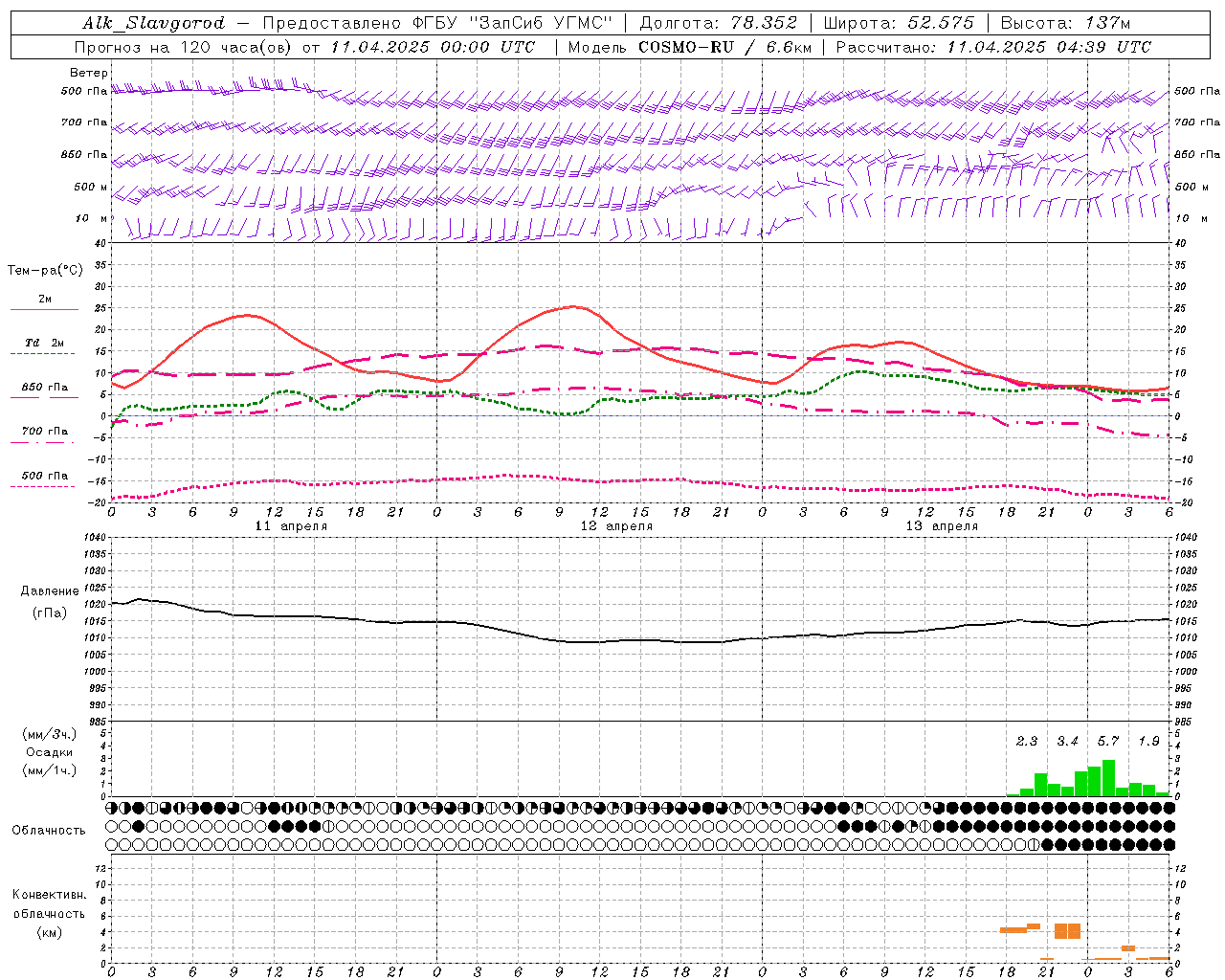This screenshot has width=1225, height=980.
Task: Click the solid red 2м legend line
Action: click(x=45, y=309)
